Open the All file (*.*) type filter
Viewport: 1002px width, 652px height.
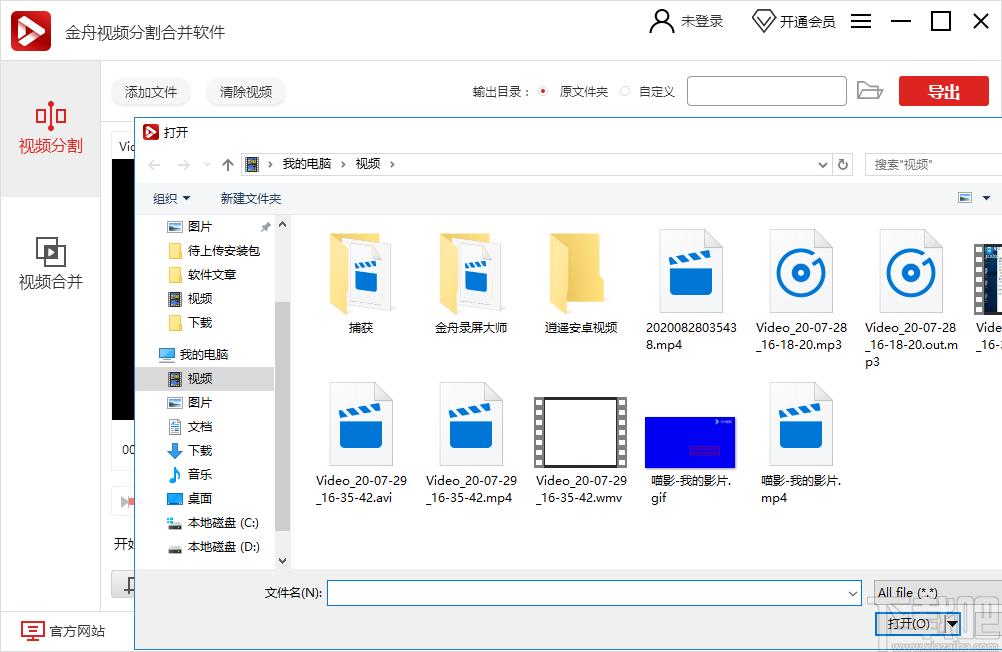coord(937,593)
